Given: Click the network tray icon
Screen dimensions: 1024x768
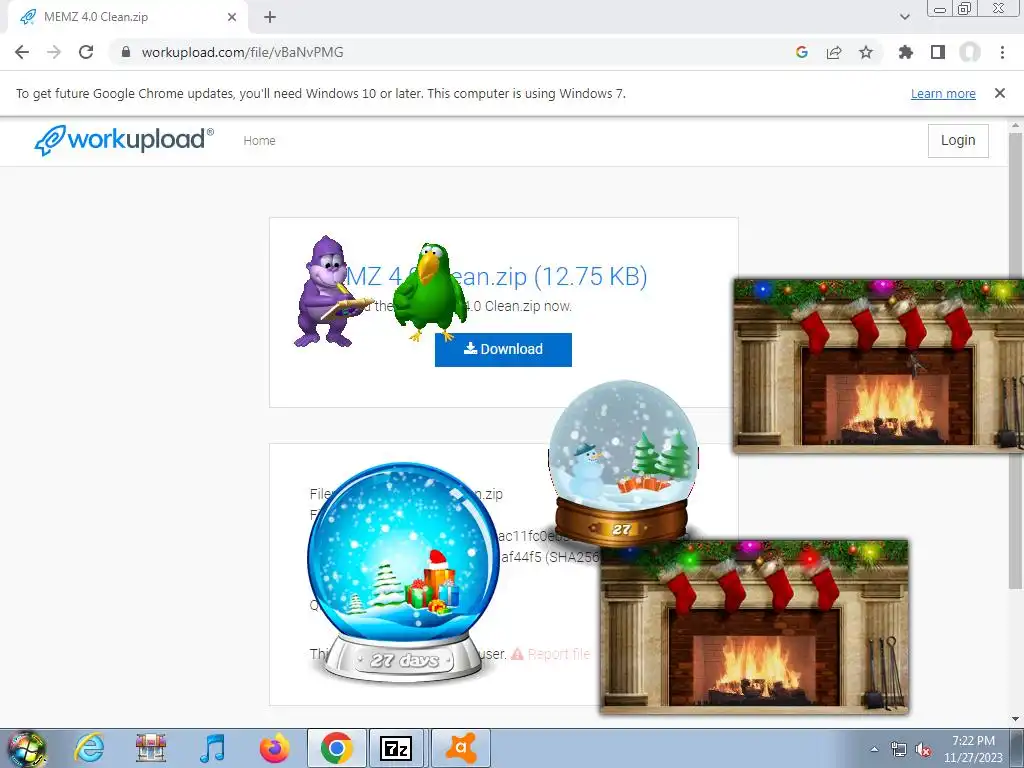Looking at the screenshot, I should pos(899,749).
